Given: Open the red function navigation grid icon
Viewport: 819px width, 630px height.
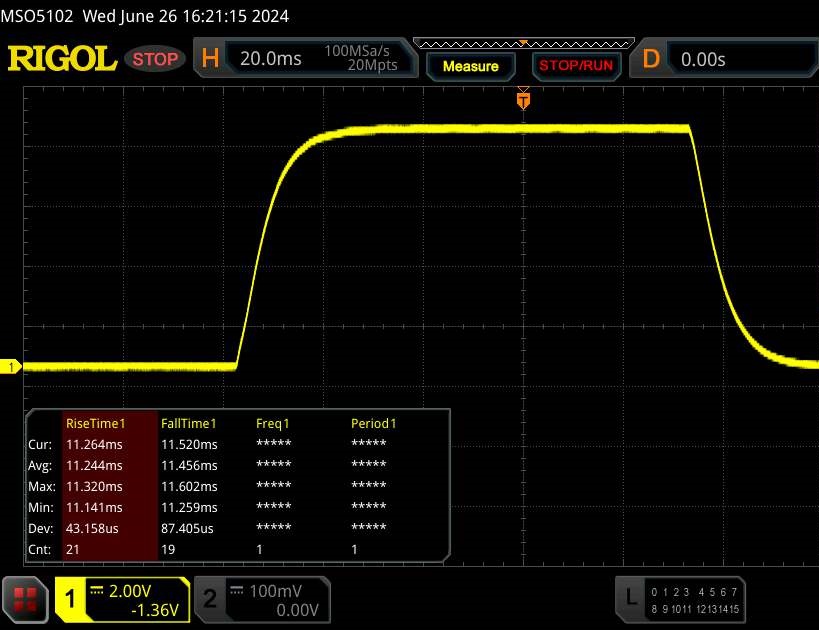Looking at the screenshot, I should tap(25, 600).
